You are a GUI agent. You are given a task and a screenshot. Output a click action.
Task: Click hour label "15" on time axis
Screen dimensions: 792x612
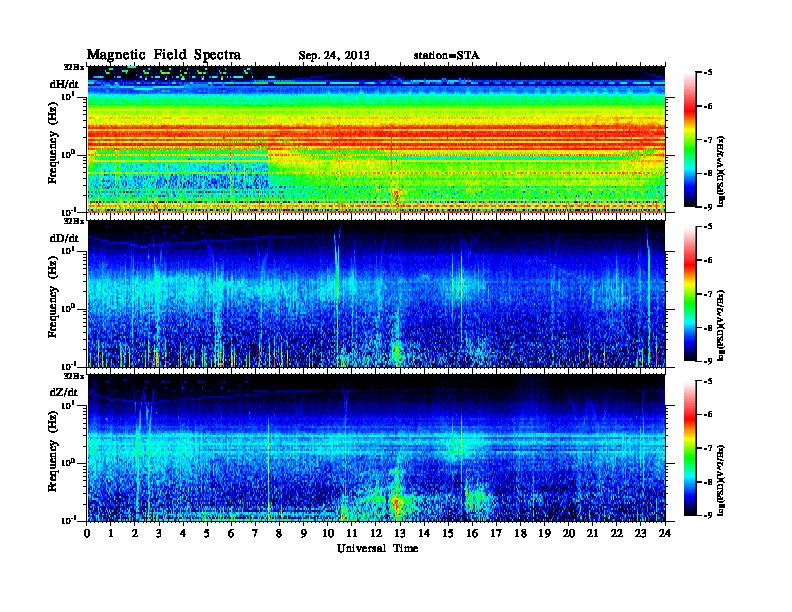[448, 533]
